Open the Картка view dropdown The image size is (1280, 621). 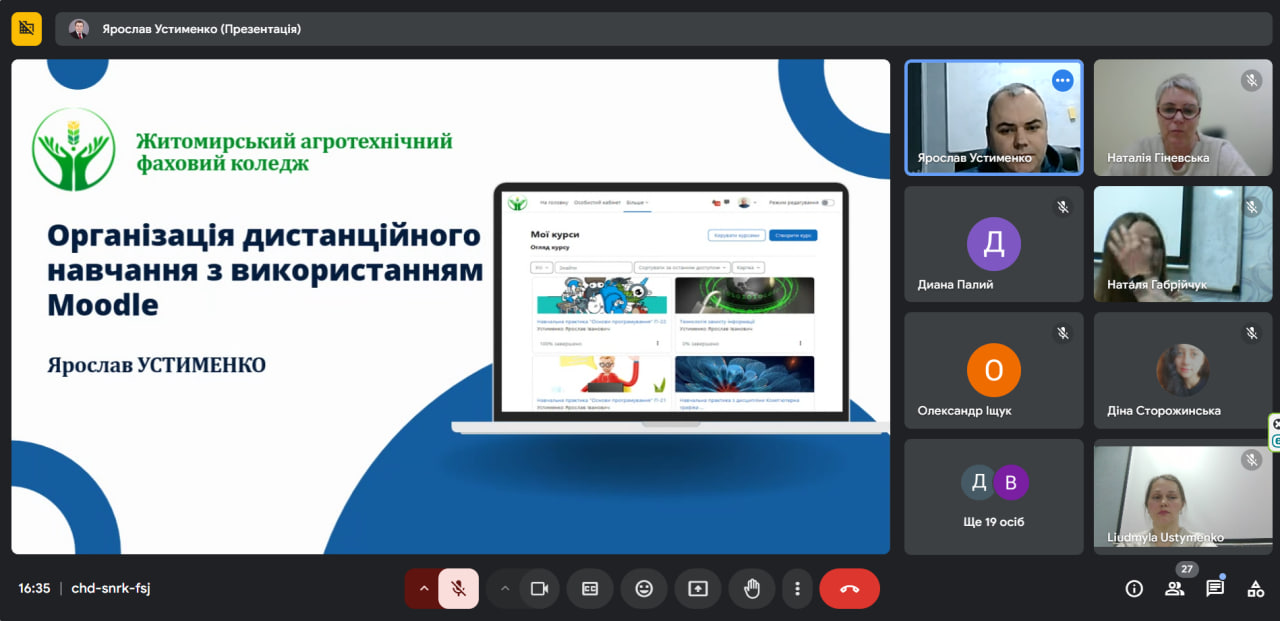point(748,268)
